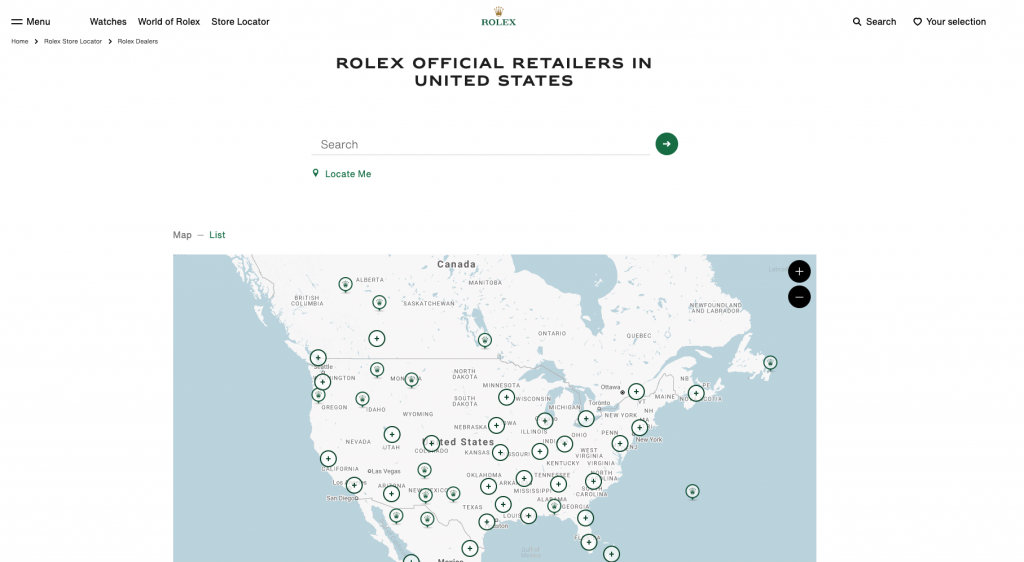The height and width of the screenshot is (562, 1024).
Task: Expand cluster marker next to Nebraska label
Action: click(496, 426)
